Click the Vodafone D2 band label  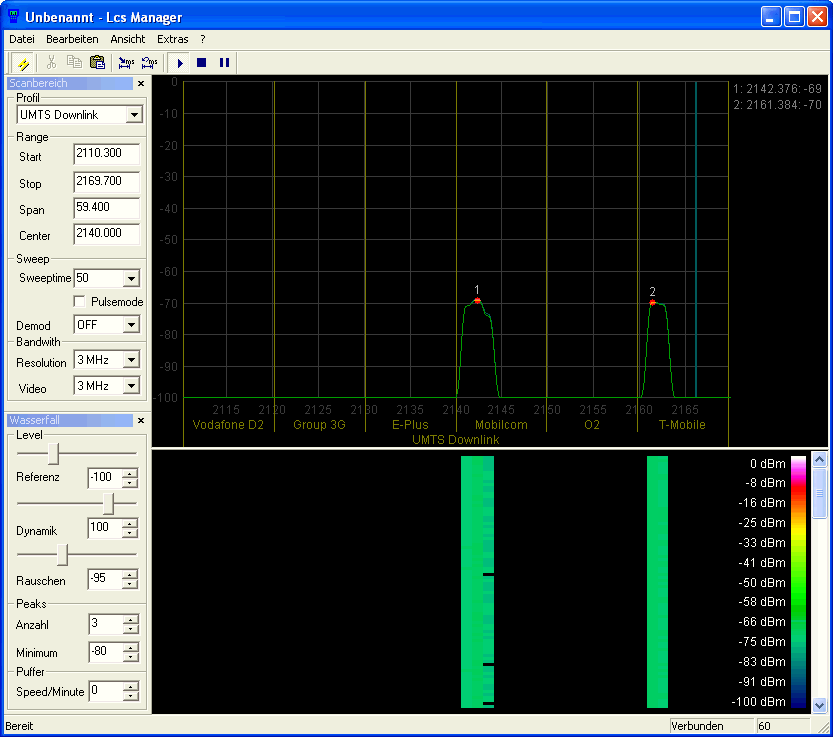tap(228, 425)
